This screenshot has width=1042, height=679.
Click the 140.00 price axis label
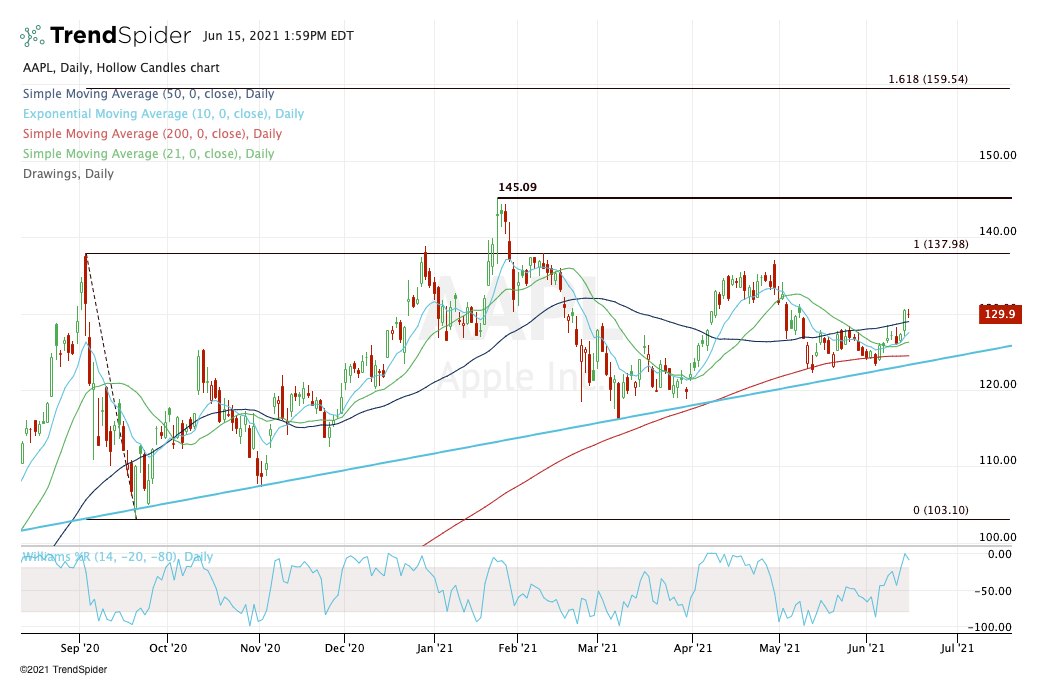point(997,231)
